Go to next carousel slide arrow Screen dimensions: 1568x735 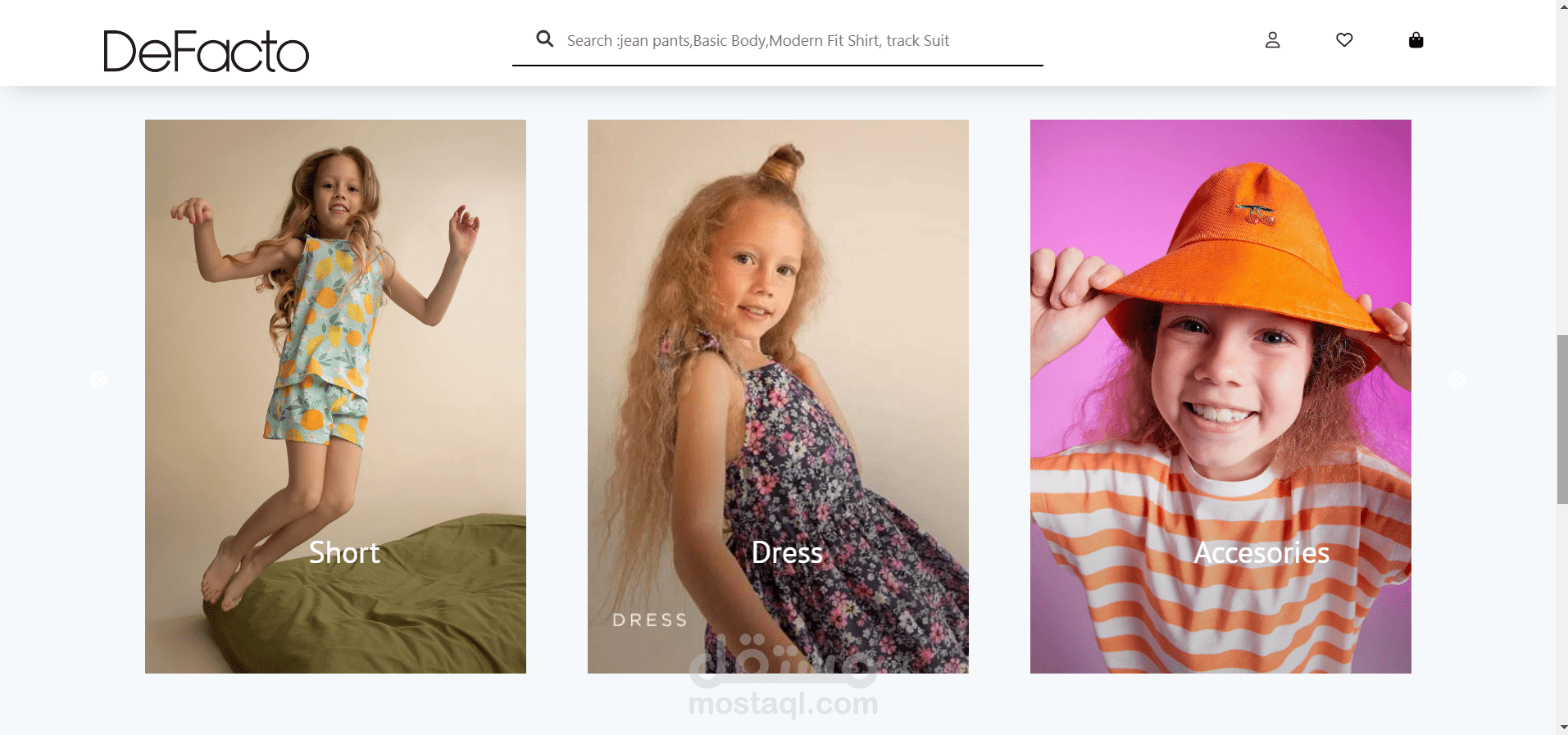point(1457,379)
